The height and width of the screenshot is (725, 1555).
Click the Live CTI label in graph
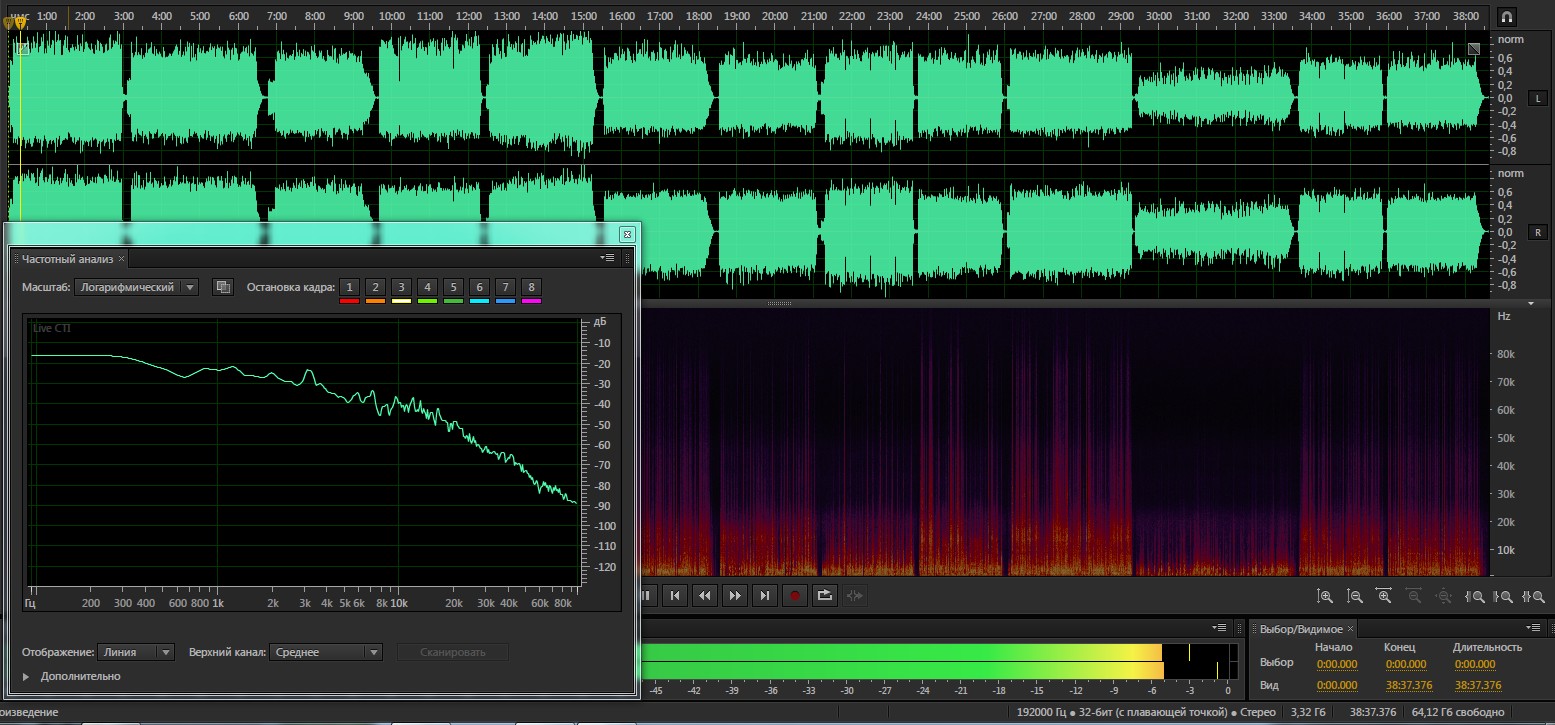tap(52, 328)
